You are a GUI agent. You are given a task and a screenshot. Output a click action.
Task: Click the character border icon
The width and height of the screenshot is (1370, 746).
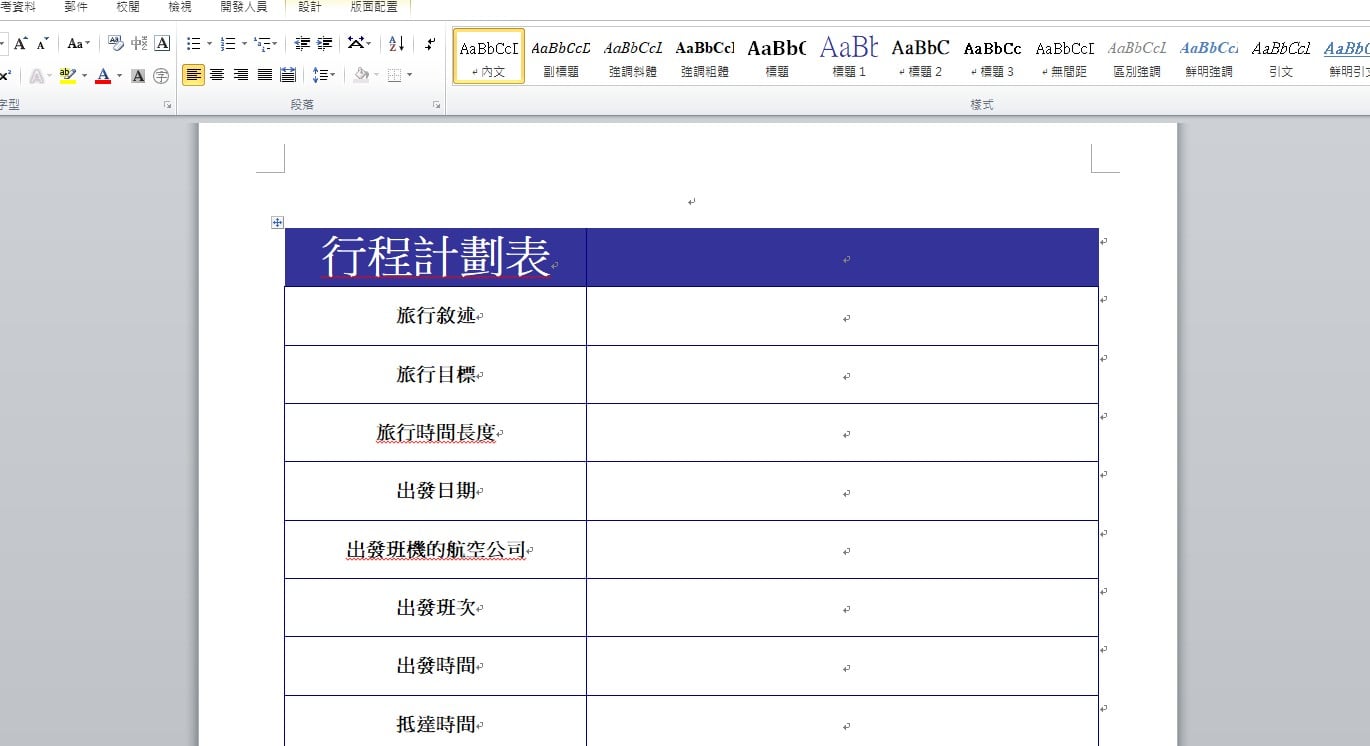tap(162, 44)
